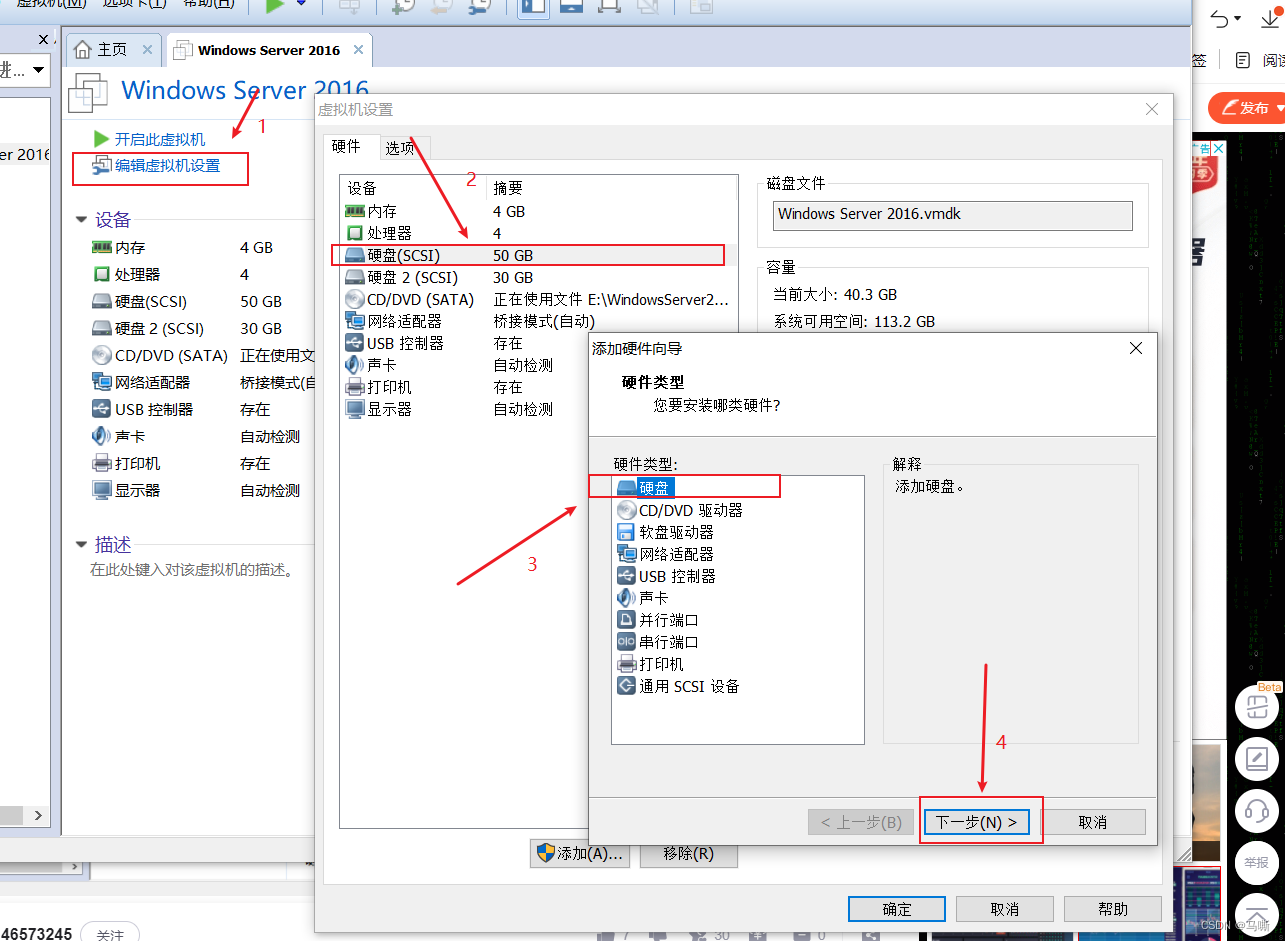Click 显示器 monitor icon in main window devices
The width and height of the screenshot is (1285, 941).
101,490
